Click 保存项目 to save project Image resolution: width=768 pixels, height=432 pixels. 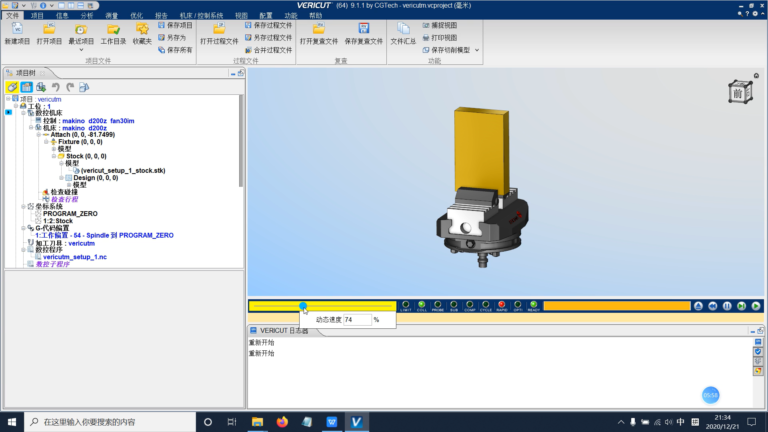coord(175,25)
